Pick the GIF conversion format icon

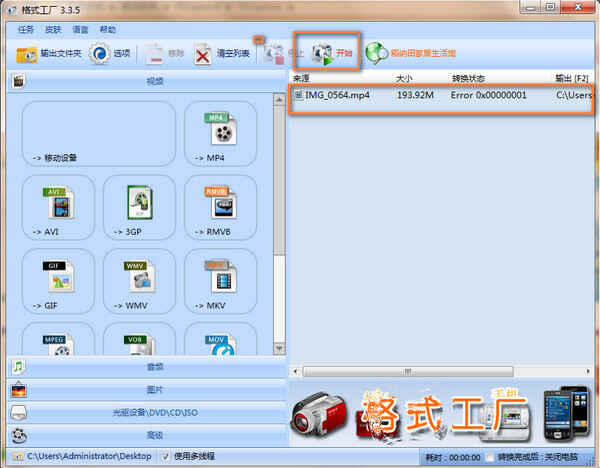[58, 280]
